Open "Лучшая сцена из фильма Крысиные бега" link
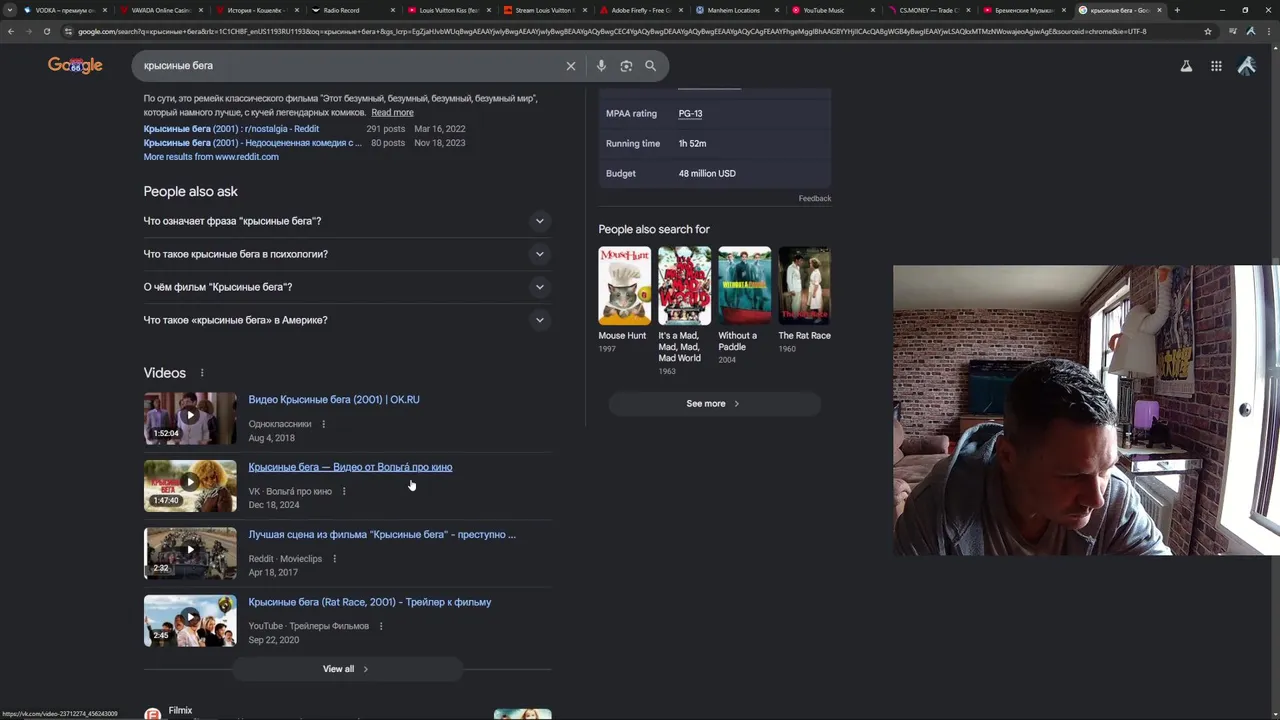Viewport: 1280px width, 720px height. tap(382, 535)
